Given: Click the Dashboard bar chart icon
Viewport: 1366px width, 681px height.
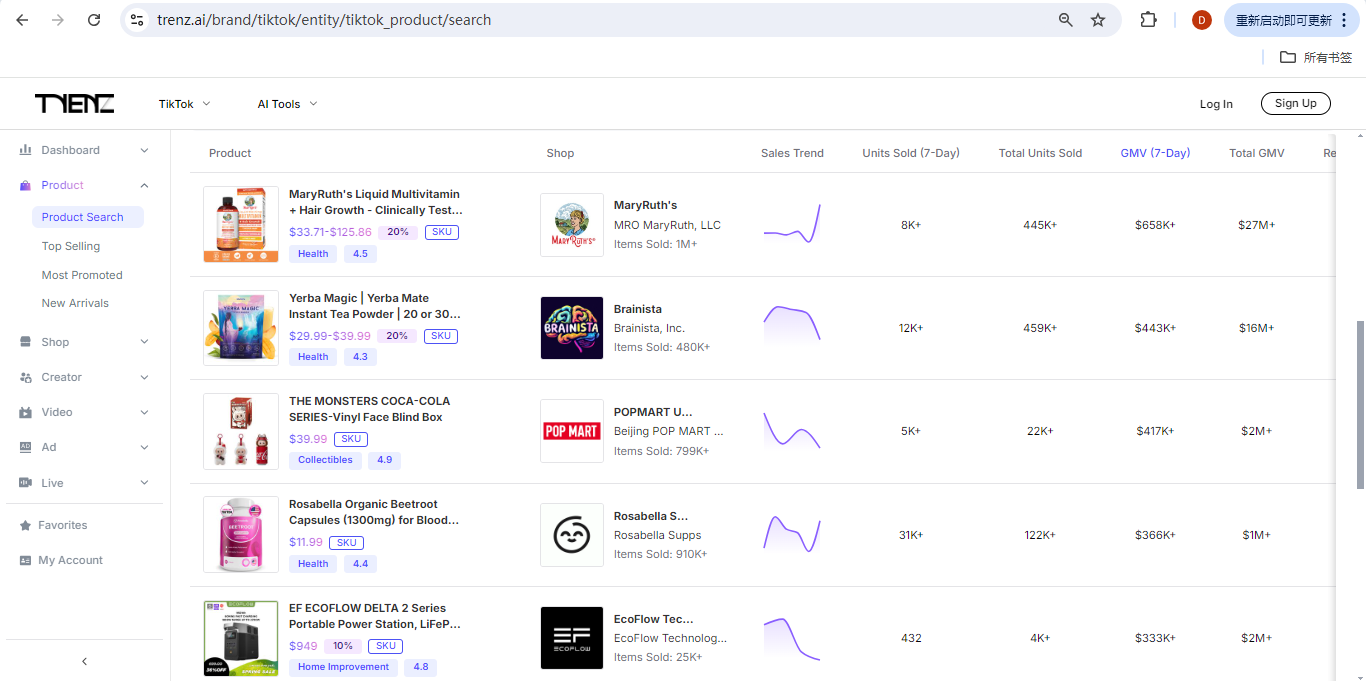Looking at the screenshot, I should (x=26, y=150).
